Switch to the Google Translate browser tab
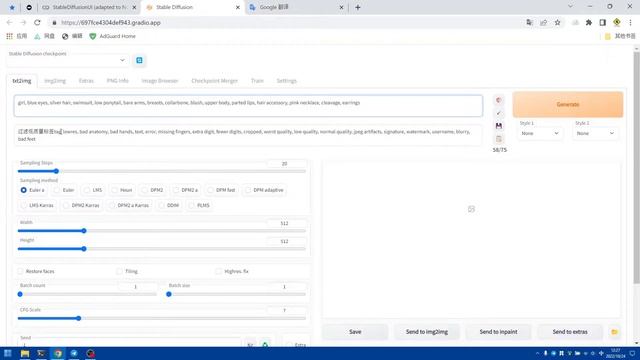 coord(296,7)
